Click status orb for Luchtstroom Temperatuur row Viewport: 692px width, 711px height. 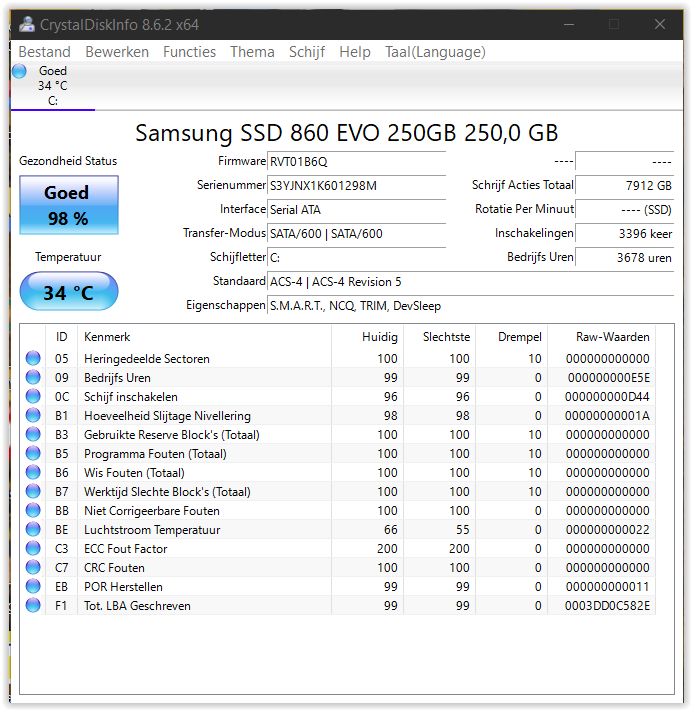[33, 530]
